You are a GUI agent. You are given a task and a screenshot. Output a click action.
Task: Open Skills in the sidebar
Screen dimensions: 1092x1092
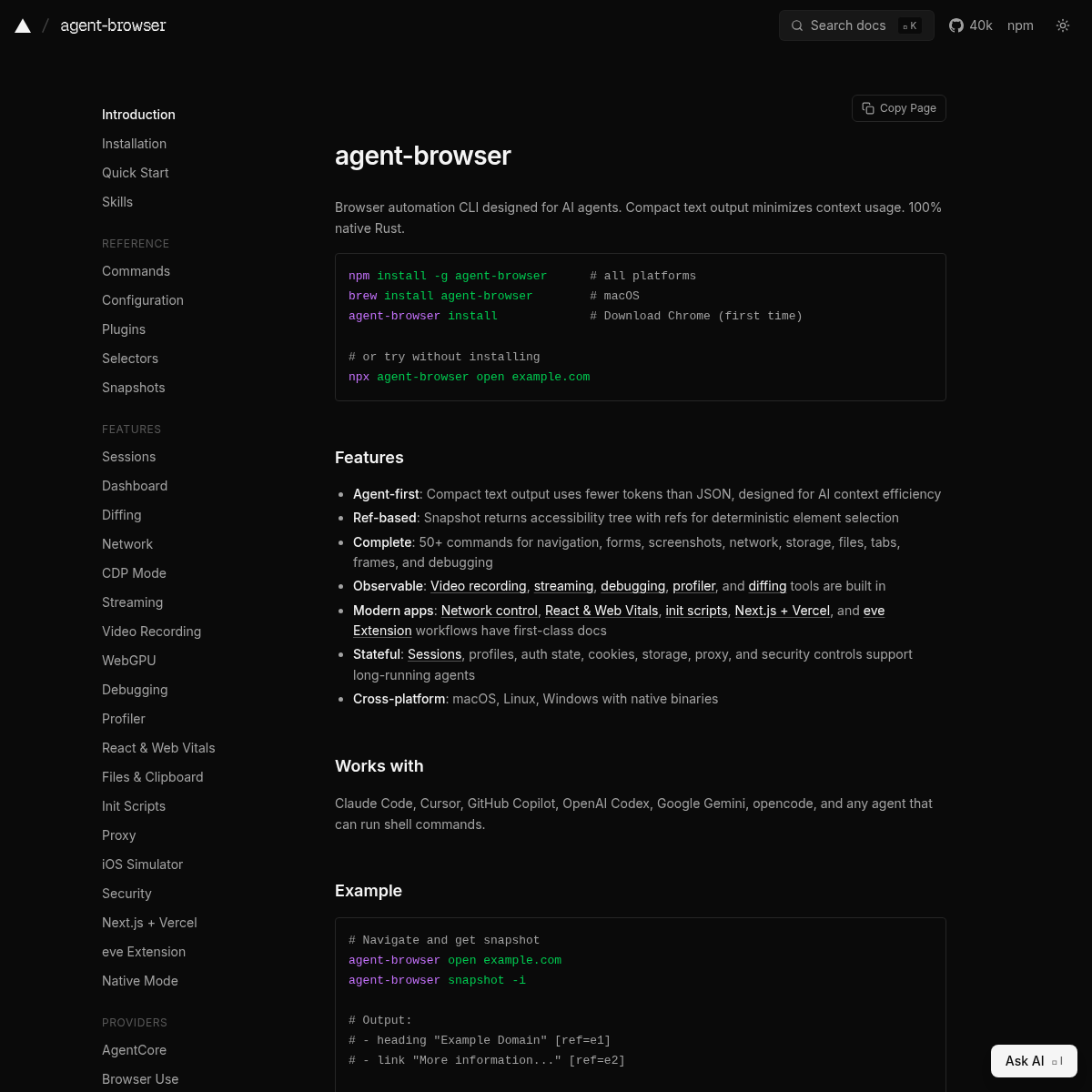pyautogui.click(x=117, y=202)
